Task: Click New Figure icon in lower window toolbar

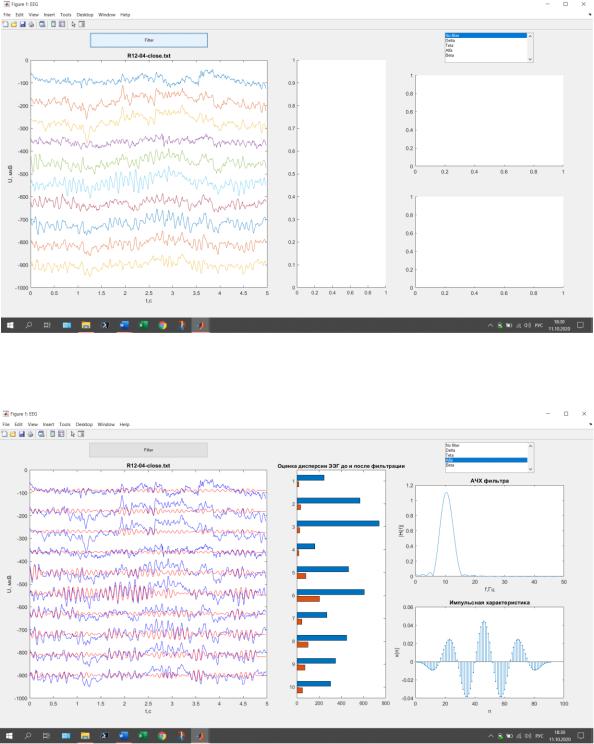Action: click(5, 434)
